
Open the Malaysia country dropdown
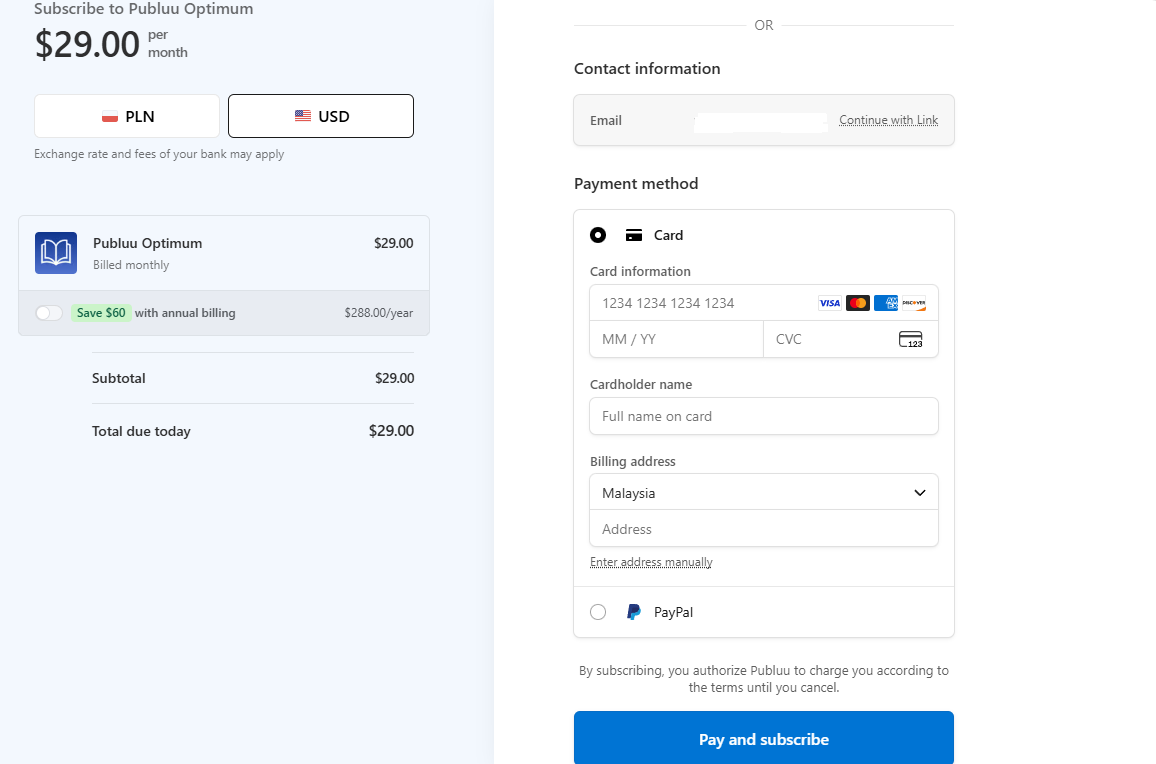click(x=764, y=493)
